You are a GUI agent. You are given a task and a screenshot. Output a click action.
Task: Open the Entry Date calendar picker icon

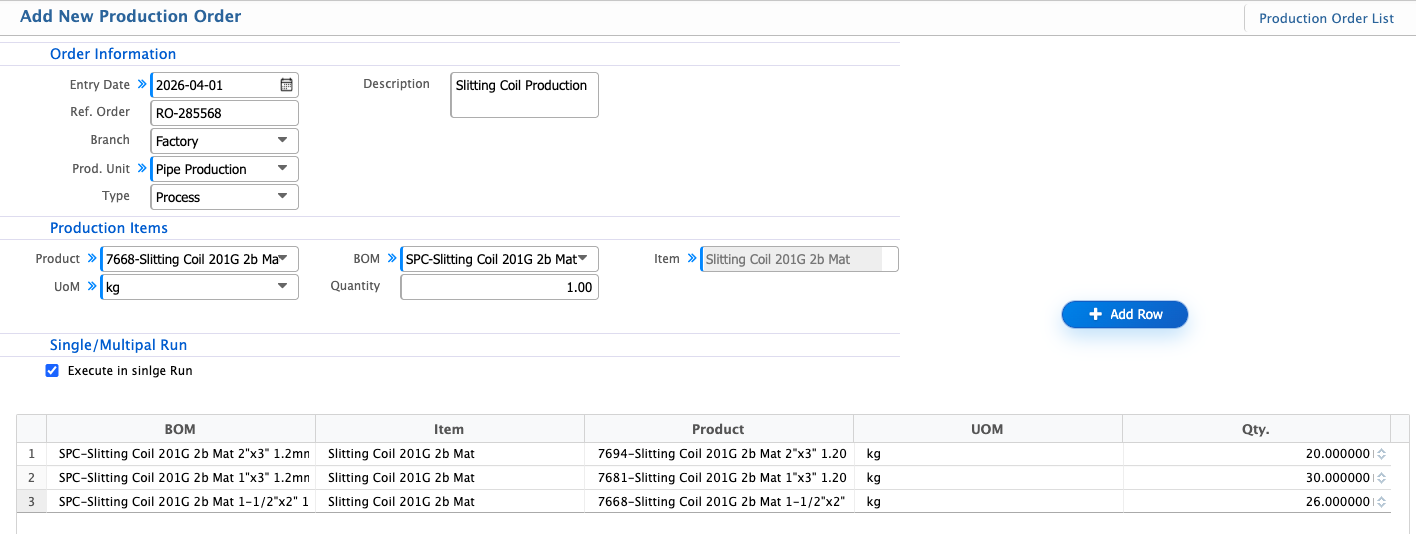[x=286, y=85]
